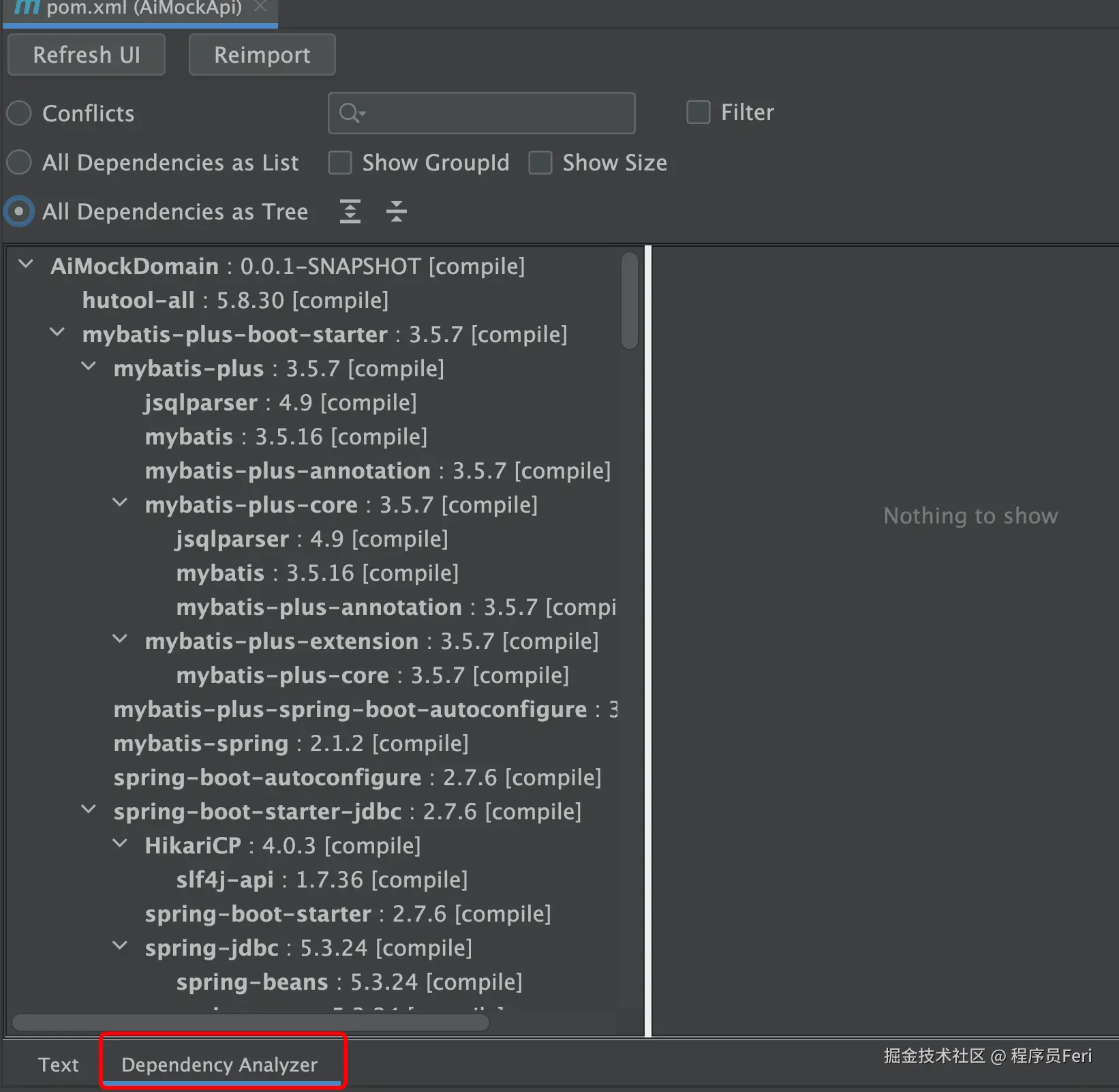The width and height of the screenshot is (1119, 1092).
Task: Select spring-boot-autoconfigure : 2.7.6 dependency
Action: point(357,778)
